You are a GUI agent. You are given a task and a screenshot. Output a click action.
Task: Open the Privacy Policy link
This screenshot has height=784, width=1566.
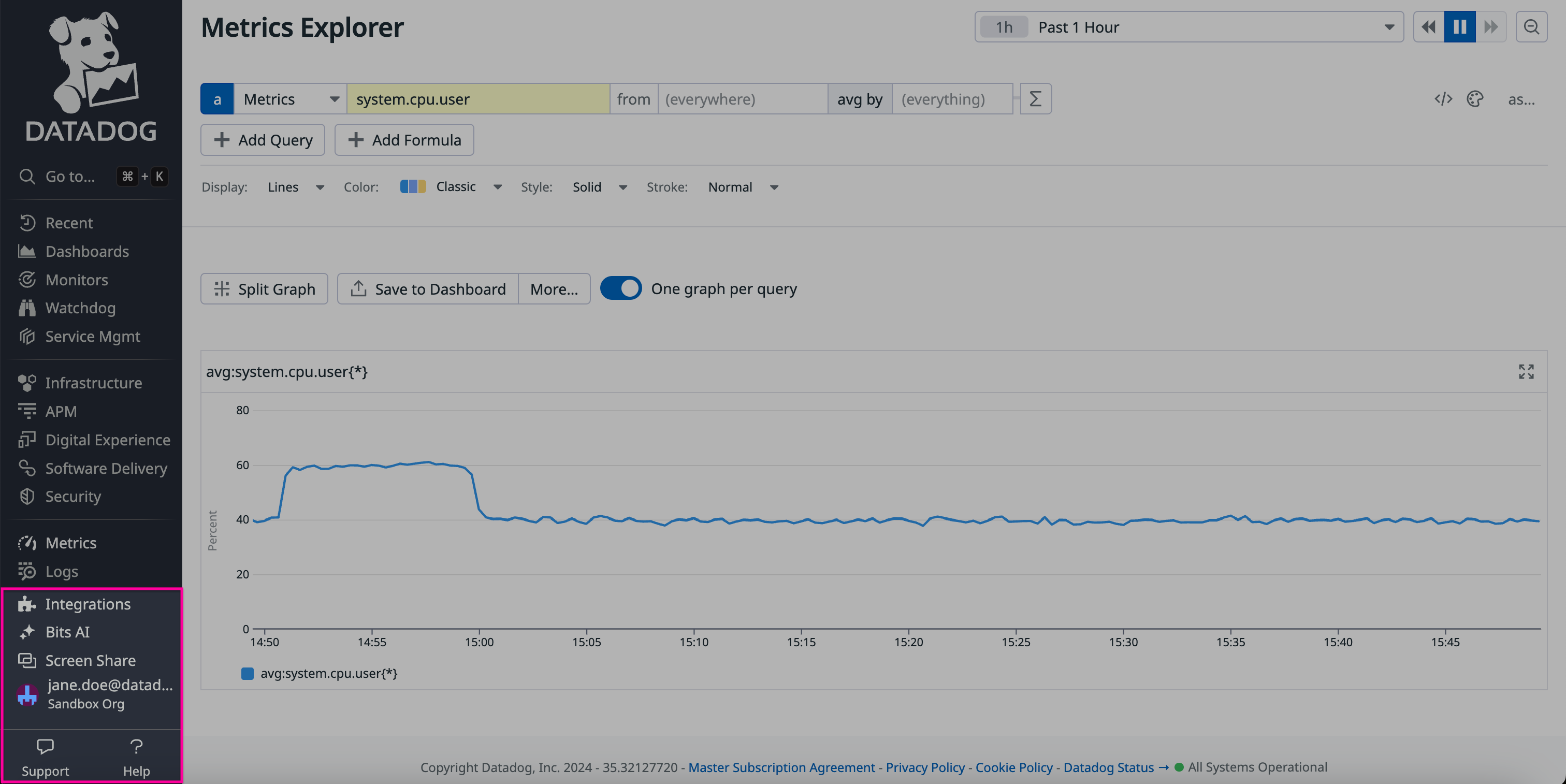[925, 767]
